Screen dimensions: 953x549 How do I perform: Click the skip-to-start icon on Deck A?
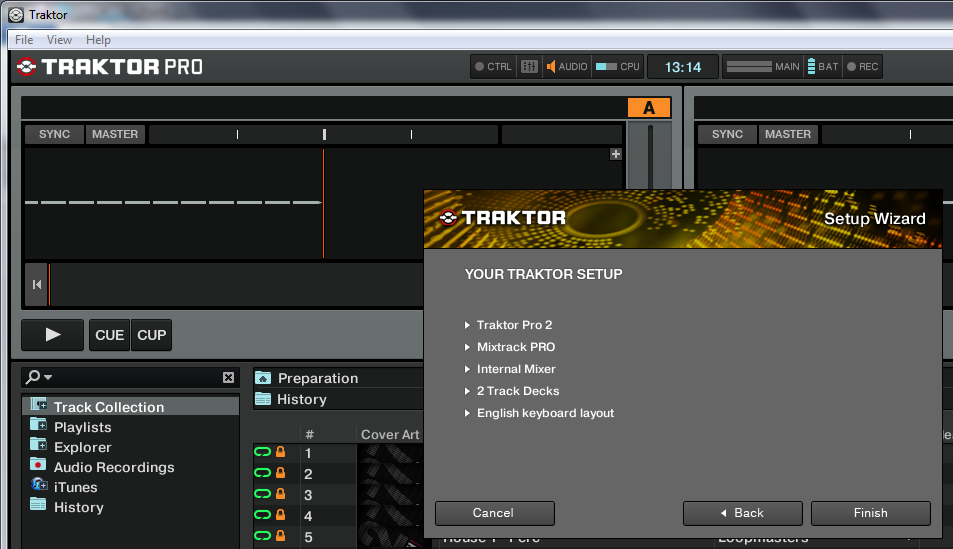tap(37, 285)
